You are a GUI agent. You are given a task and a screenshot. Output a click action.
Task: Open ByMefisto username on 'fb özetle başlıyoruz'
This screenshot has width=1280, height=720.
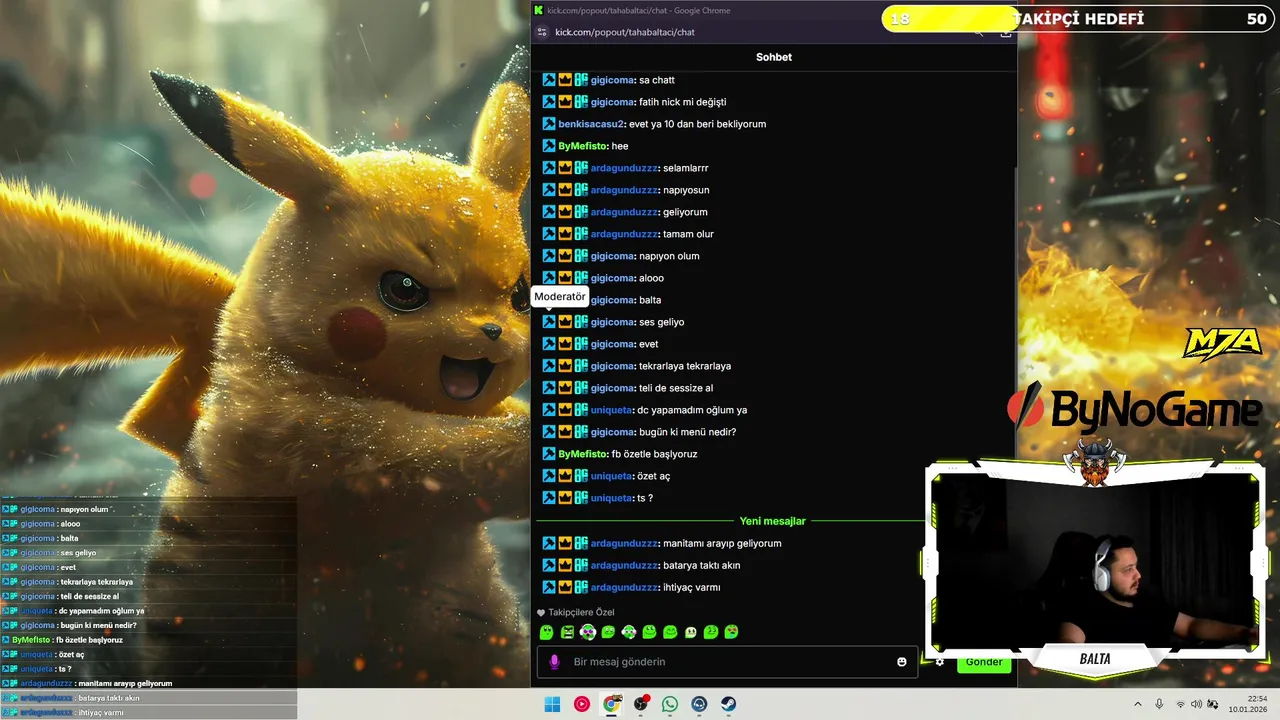click(x=582, y=454)
